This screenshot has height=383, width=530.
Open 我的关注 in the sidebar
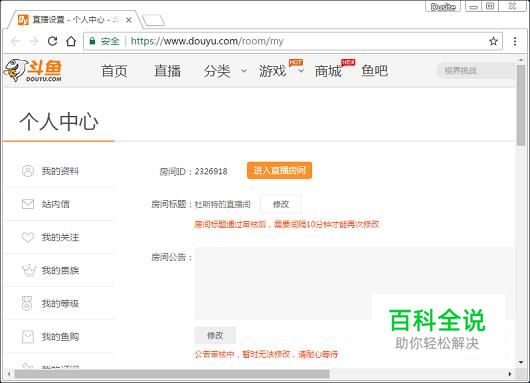[x=60, y=237]
